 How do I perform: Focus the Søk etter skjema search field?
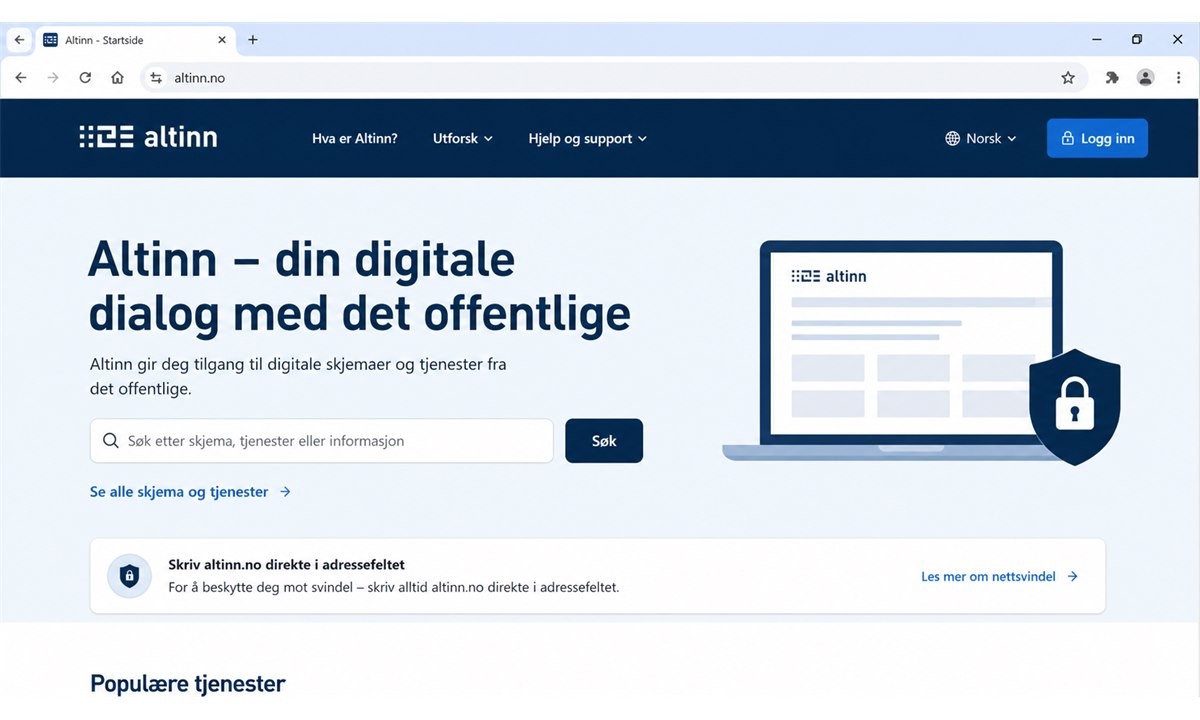click(321, 441)
